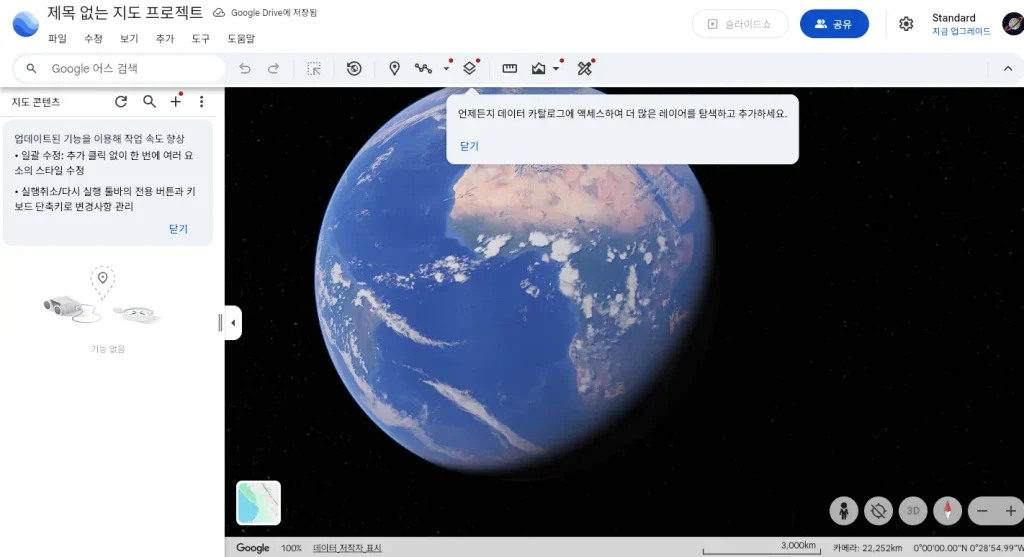
Task: Click the image overlay tool
Action: coord(539,69)
